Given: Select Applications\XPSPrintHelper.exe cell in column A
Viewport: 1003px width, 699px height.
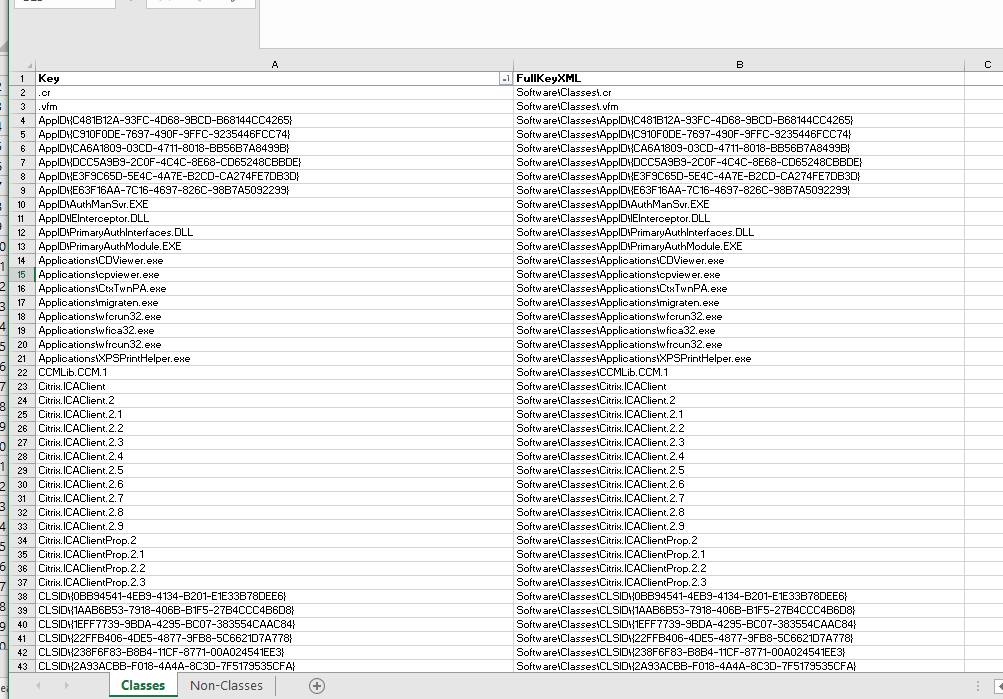Looking at the screenshot, I should (x=274, y=359).
